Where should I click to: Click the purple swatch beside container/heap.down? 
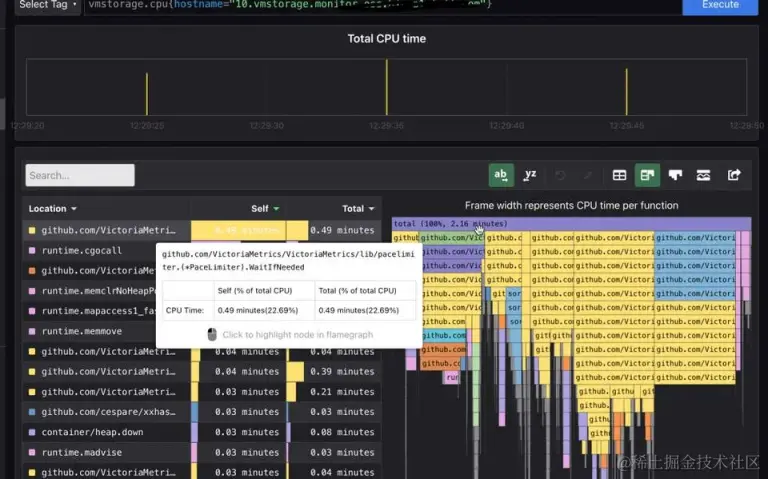pos(32,432)
